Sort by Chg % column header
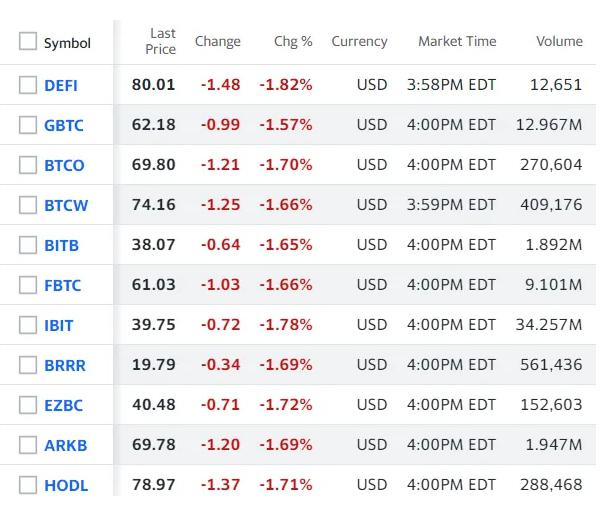Image resolution: width=611 pixels, height=514 pixels. [x=293, y=41]
